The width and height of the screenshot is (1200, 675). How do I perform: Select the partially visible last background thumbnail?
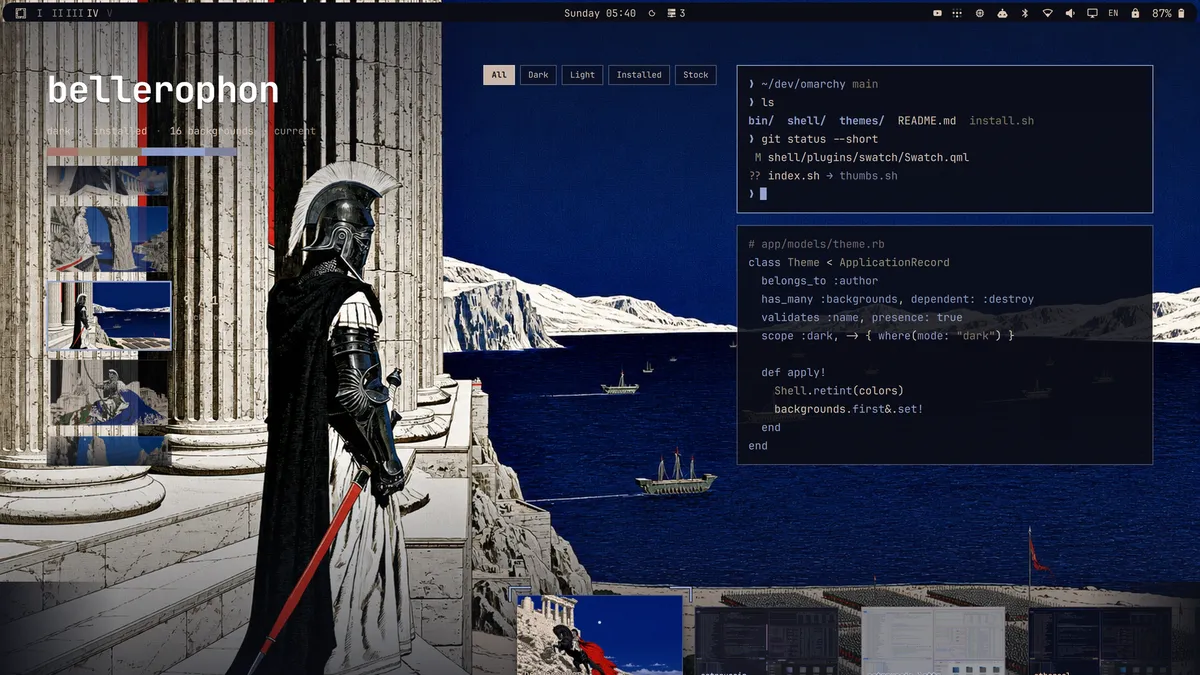click(x=107, y=449)
